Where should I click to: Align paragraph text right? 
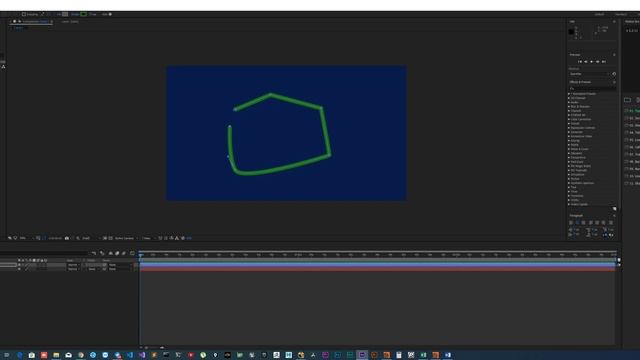[583, 222]
